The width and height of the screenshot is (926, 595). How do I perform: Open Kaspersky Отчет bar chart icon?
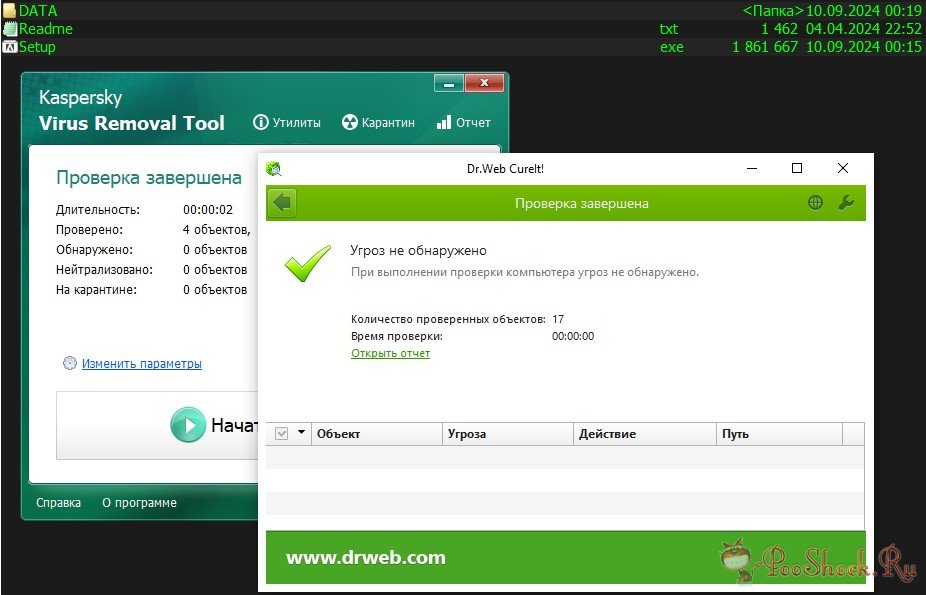coord(444,122)
